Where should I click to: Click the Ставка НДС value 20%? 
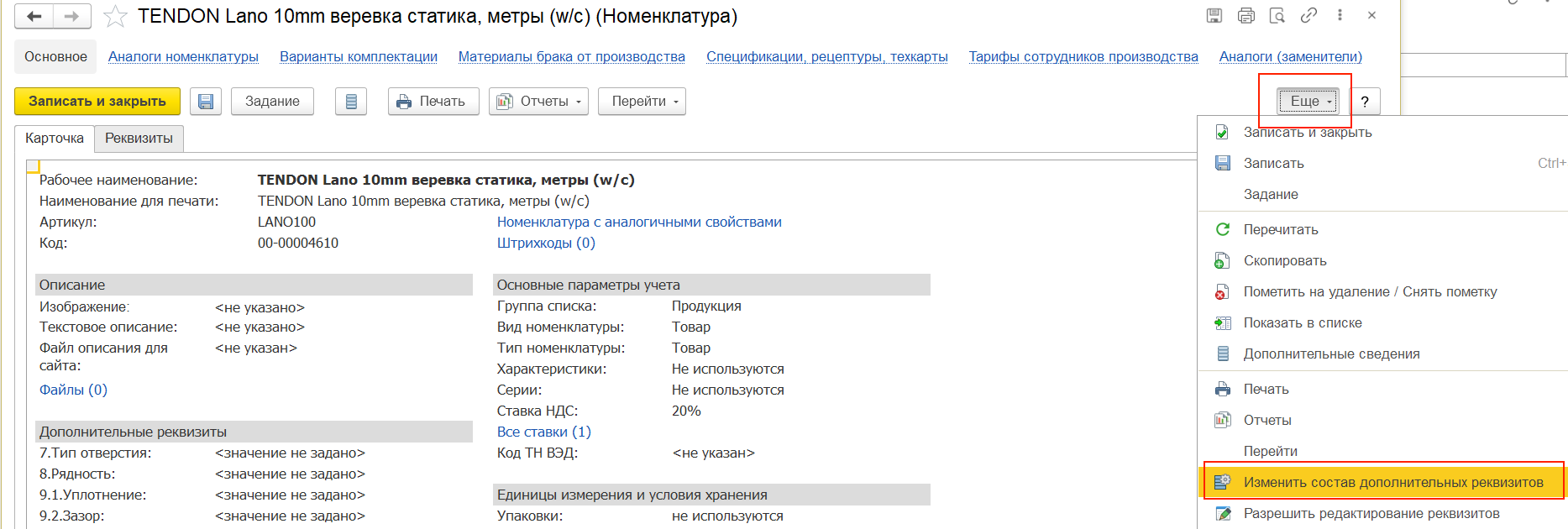686,411
